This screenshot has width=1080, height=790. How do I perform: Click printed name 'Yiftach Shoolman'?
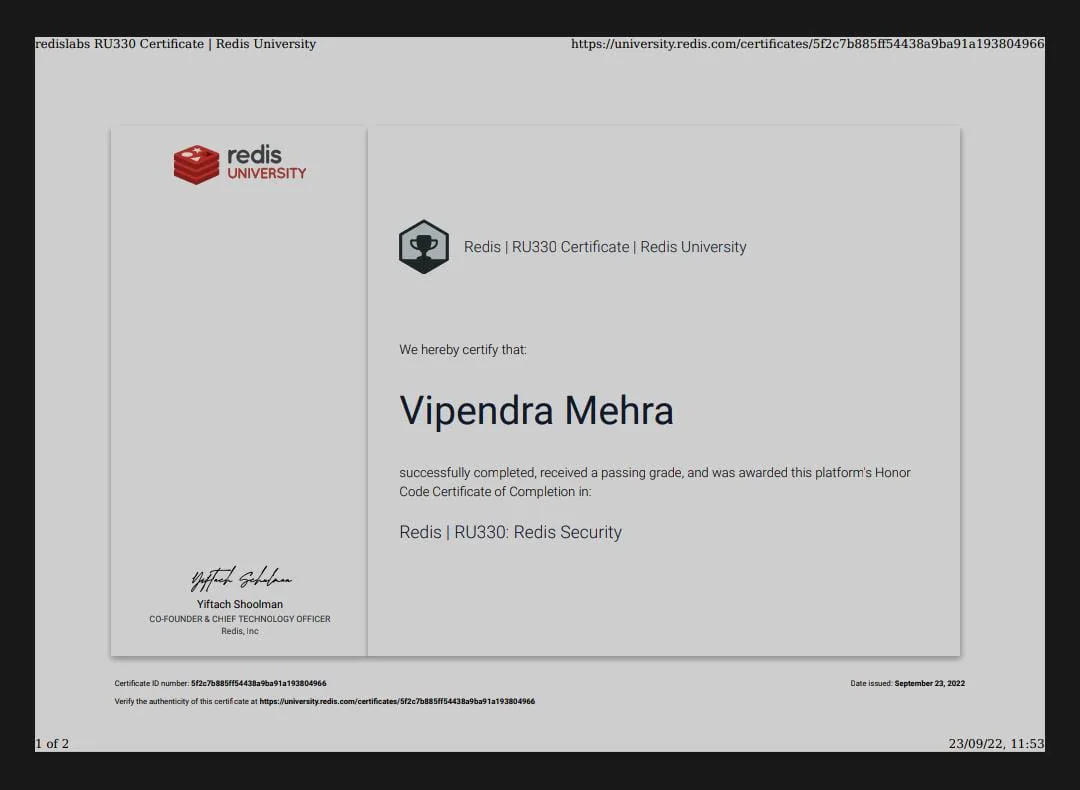point(240,604)
